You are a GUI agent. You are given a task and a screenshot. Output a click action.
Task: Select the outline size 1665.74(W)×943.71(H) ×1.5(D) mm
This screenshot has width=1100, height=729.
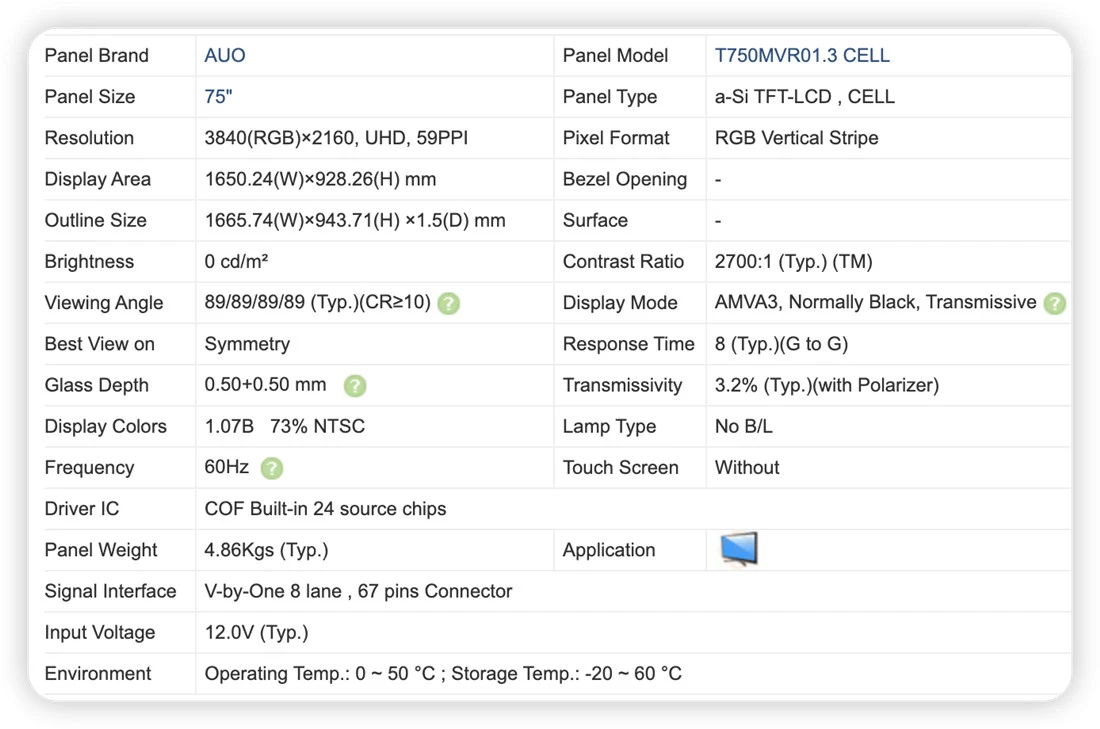[354, 221]
